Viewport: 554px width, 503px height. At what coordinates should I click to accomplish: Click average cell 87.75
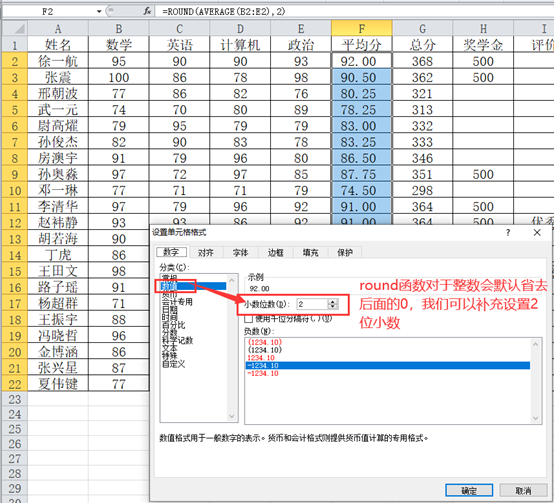click(x=361, y=174)
